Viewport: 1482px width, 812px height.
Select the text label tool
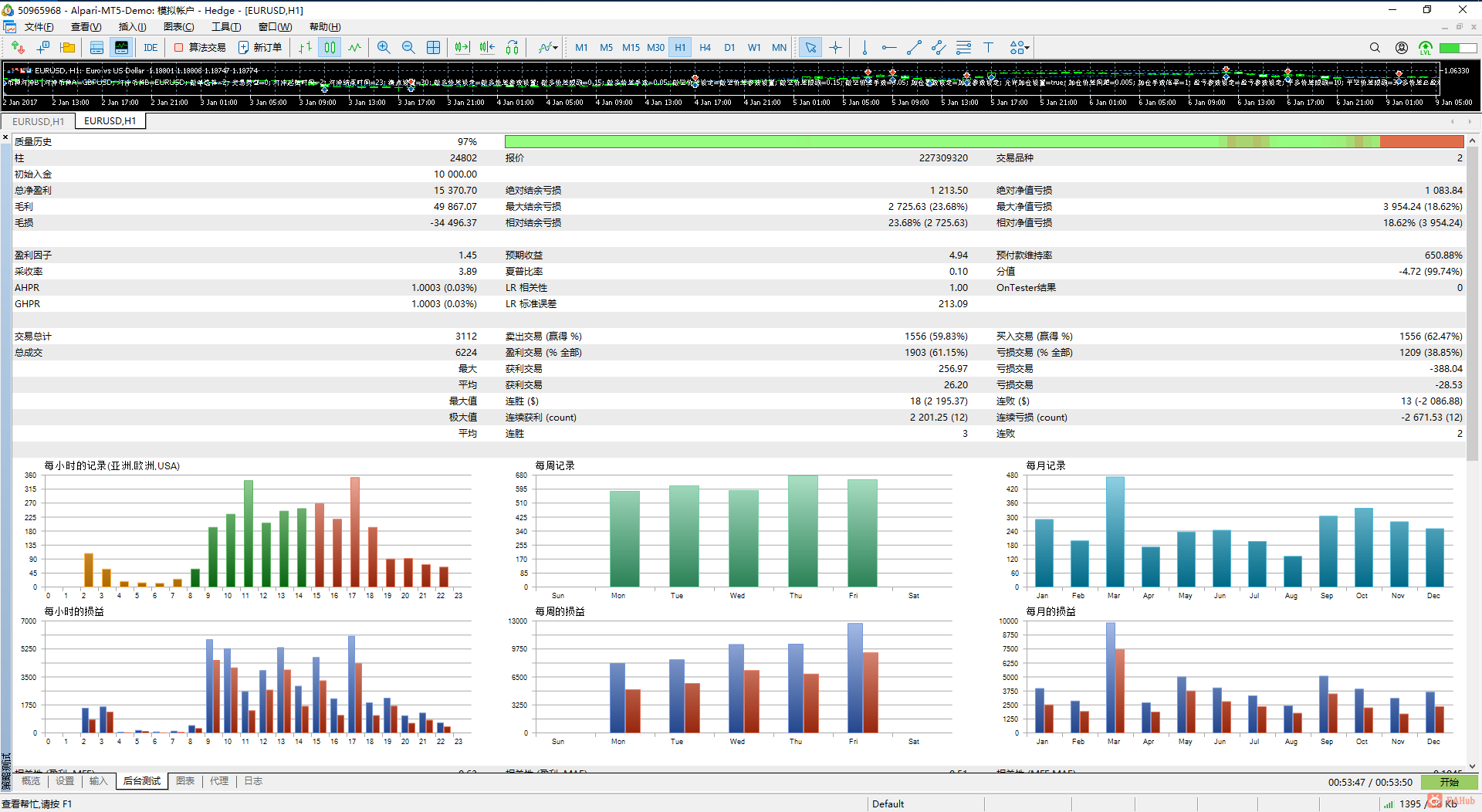(988, 48)
